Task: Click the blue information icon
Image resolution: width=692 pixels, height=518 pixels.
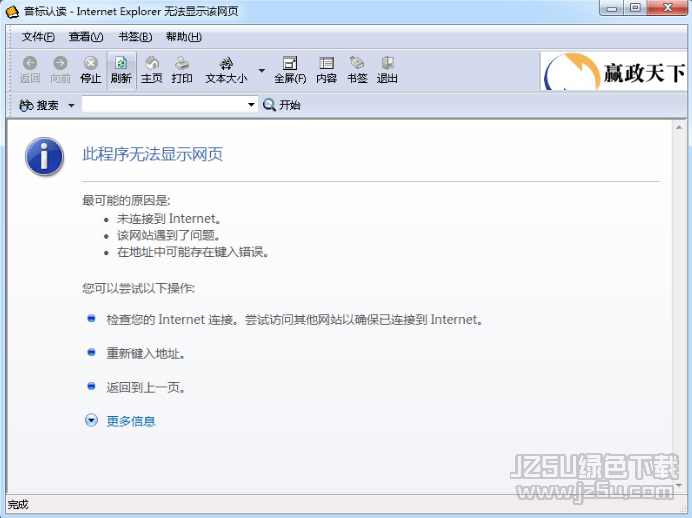Action: (x=45, y=157)
